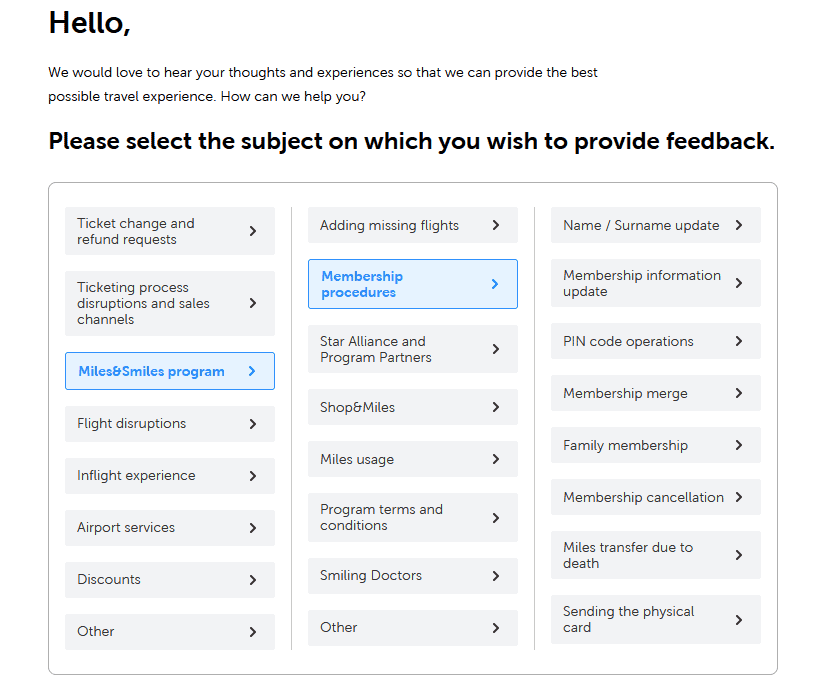Screen dimensions: 840x700
Task: Click the arrow icon next to Flight disruptions
Action: pos(253,424)
